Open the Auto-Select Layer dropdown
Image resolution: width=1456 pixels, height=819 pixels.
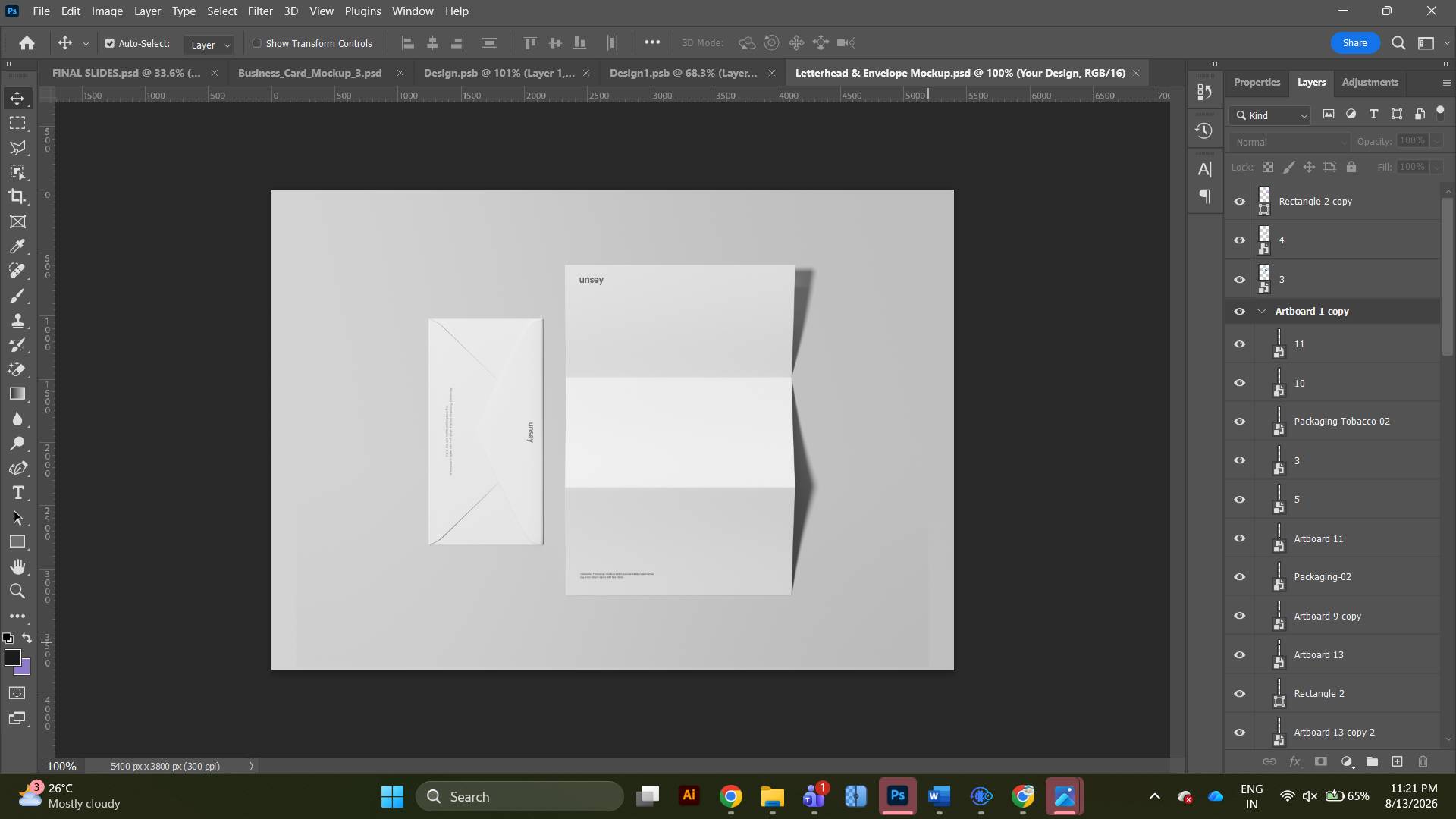[x=209, y=45]
